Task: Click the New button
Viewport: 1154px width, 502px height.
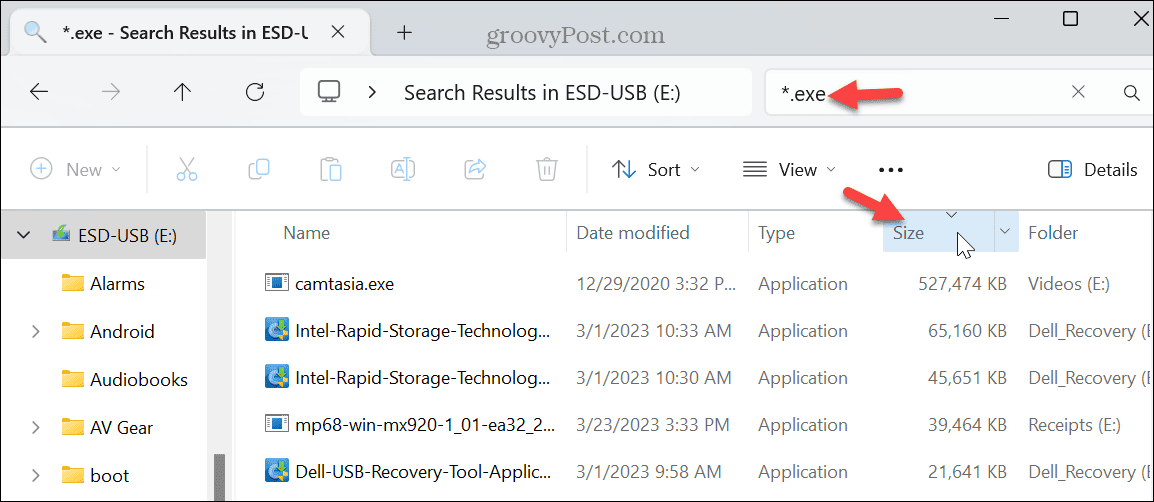Action: coord(75,170)
